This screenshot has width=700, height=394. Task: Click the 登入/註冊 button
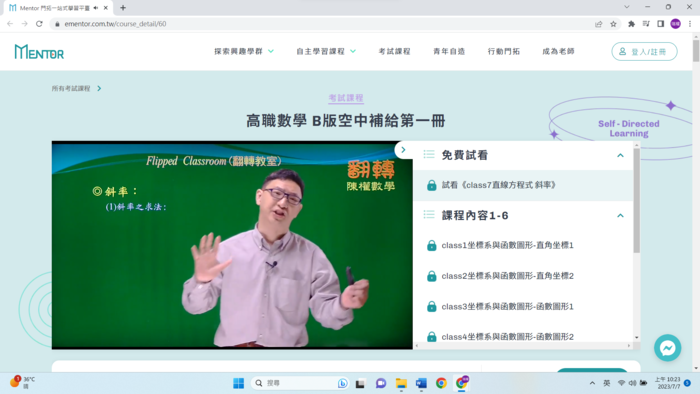point(644,52)
